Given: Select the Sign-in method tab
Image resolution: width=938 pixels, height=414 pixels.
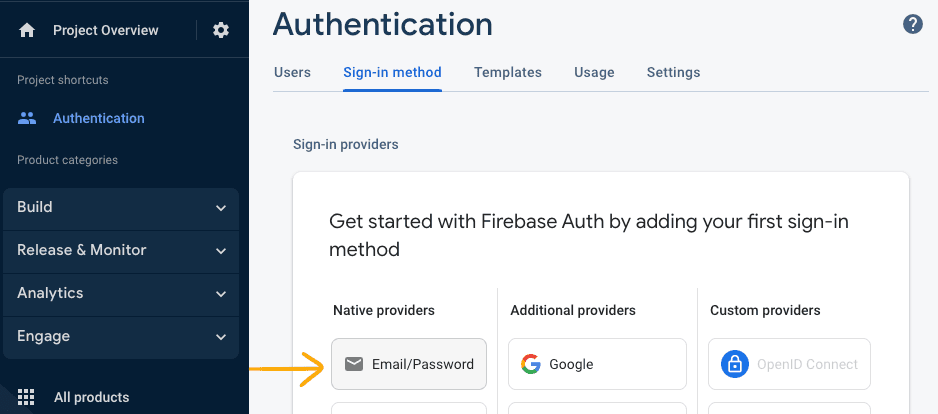Looking at the screenshot, I should tap(392, 72).
